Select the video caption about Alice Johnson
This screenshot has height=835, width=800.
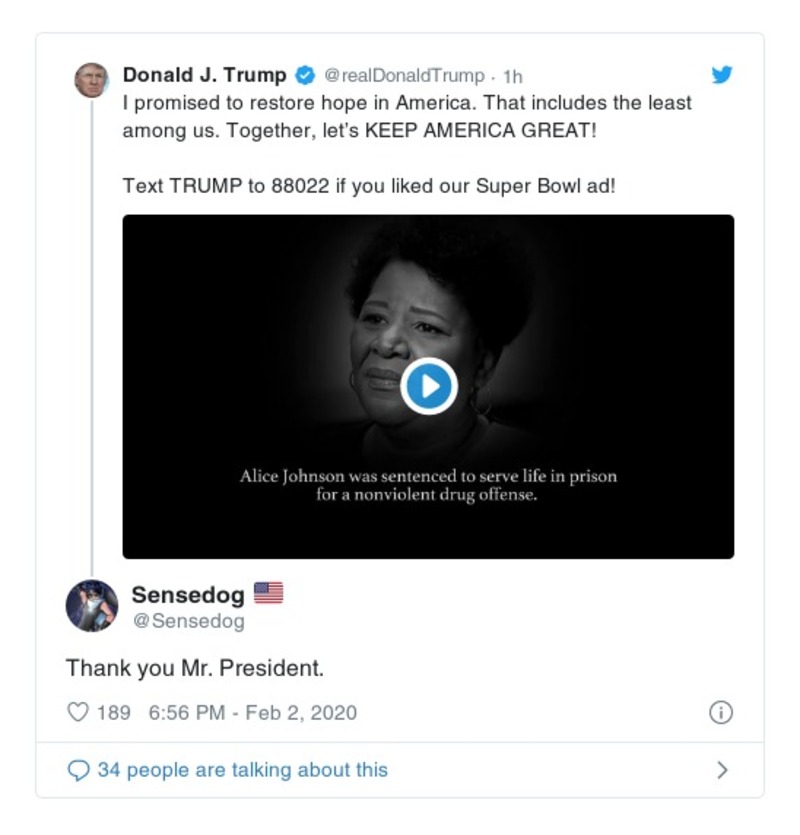coord(430,478)
